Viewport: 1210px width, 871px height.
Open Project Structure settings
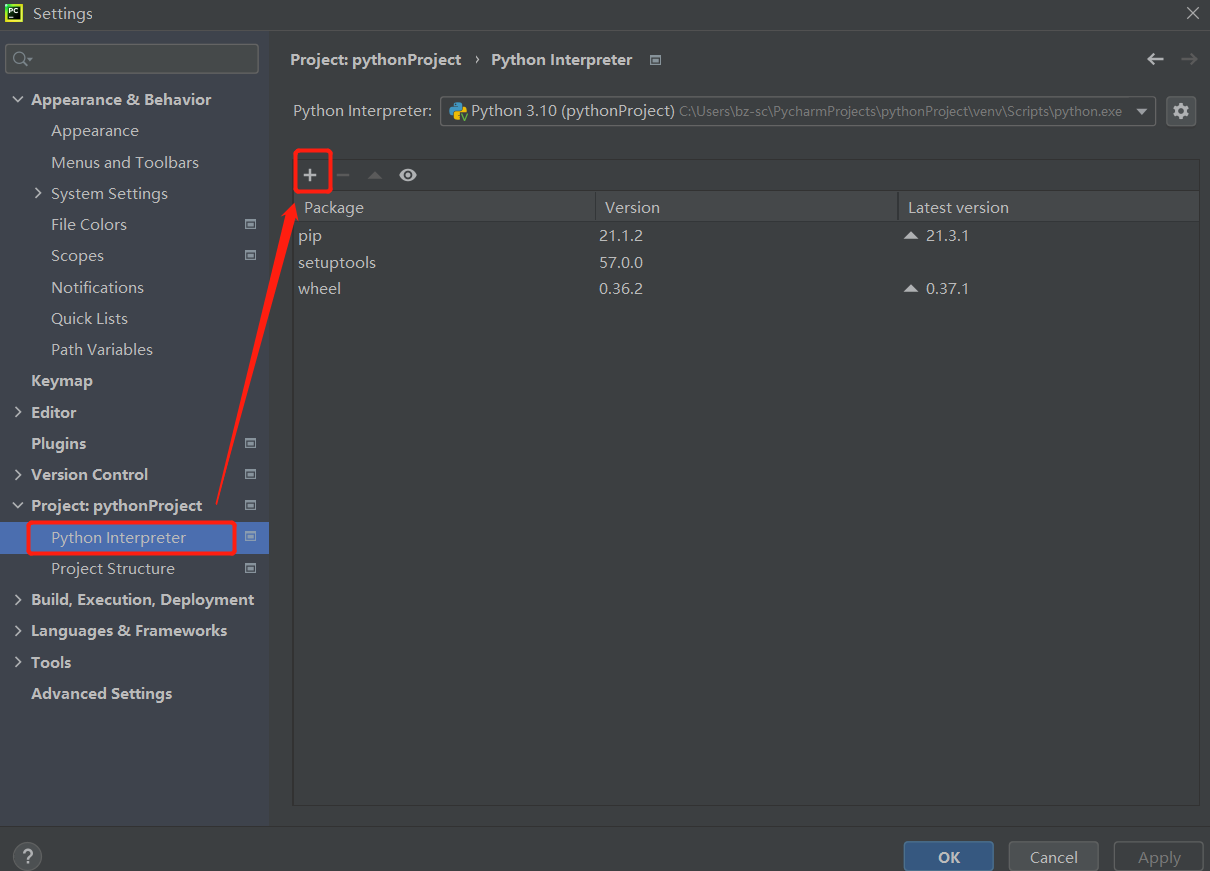113,568
